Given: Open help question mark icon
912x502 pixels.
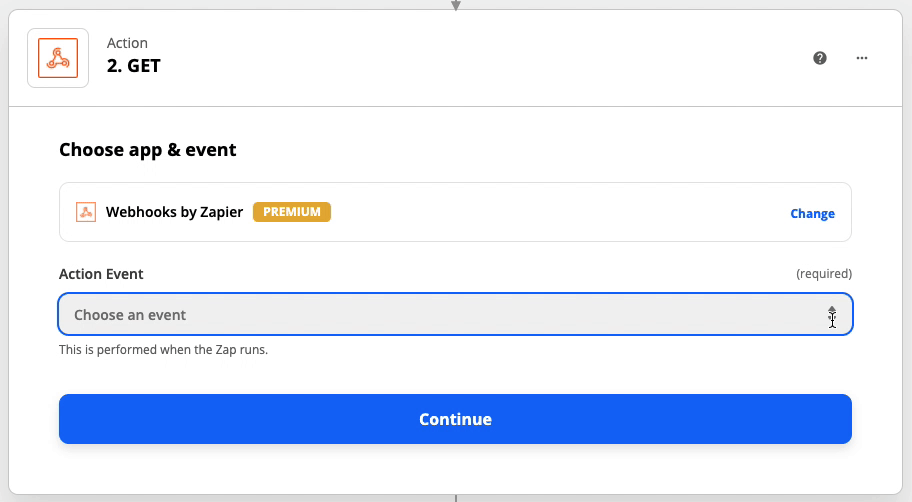Looking at the screenshot, I should pyautogui.click(x=820, y=58).
